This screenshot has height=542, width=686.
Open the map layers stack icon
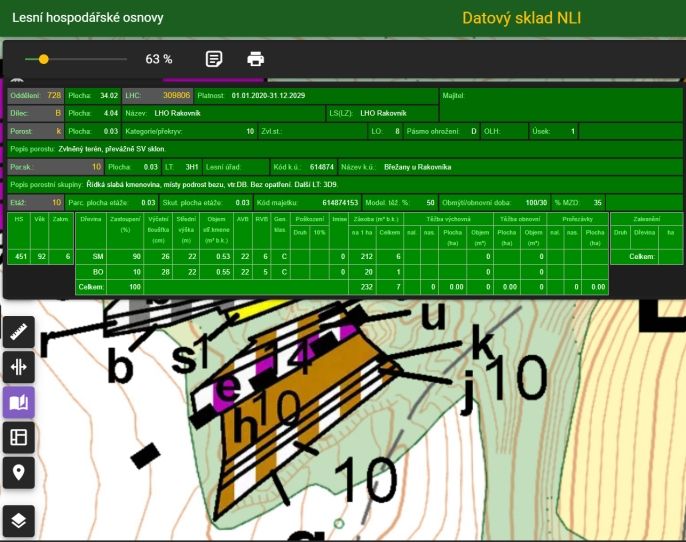(x=18, y=521)
